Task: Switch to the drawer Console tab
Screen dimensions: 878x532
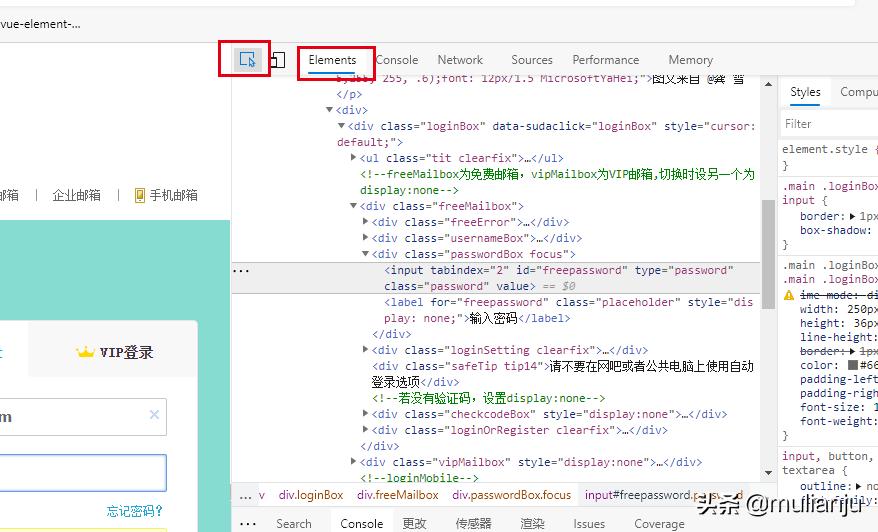Action: tap(362, 524)
